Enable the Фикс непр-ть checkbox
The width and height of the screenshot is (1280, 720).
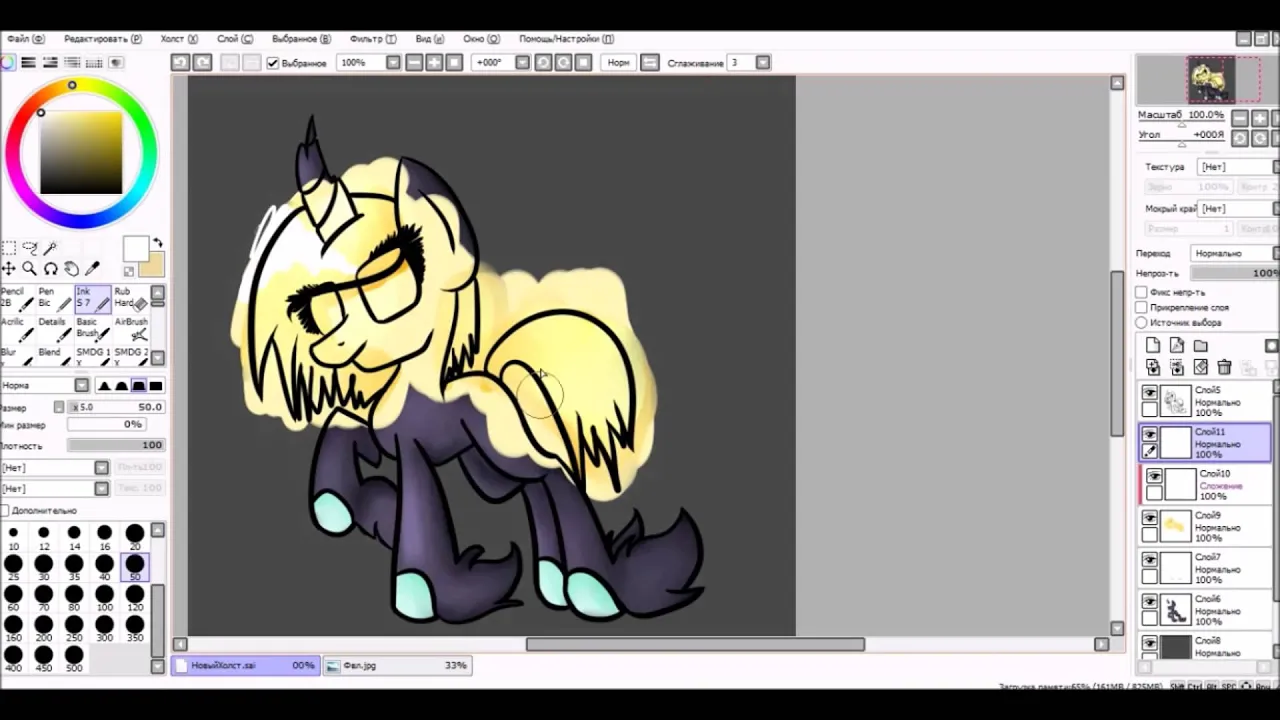click(1141, 292)
